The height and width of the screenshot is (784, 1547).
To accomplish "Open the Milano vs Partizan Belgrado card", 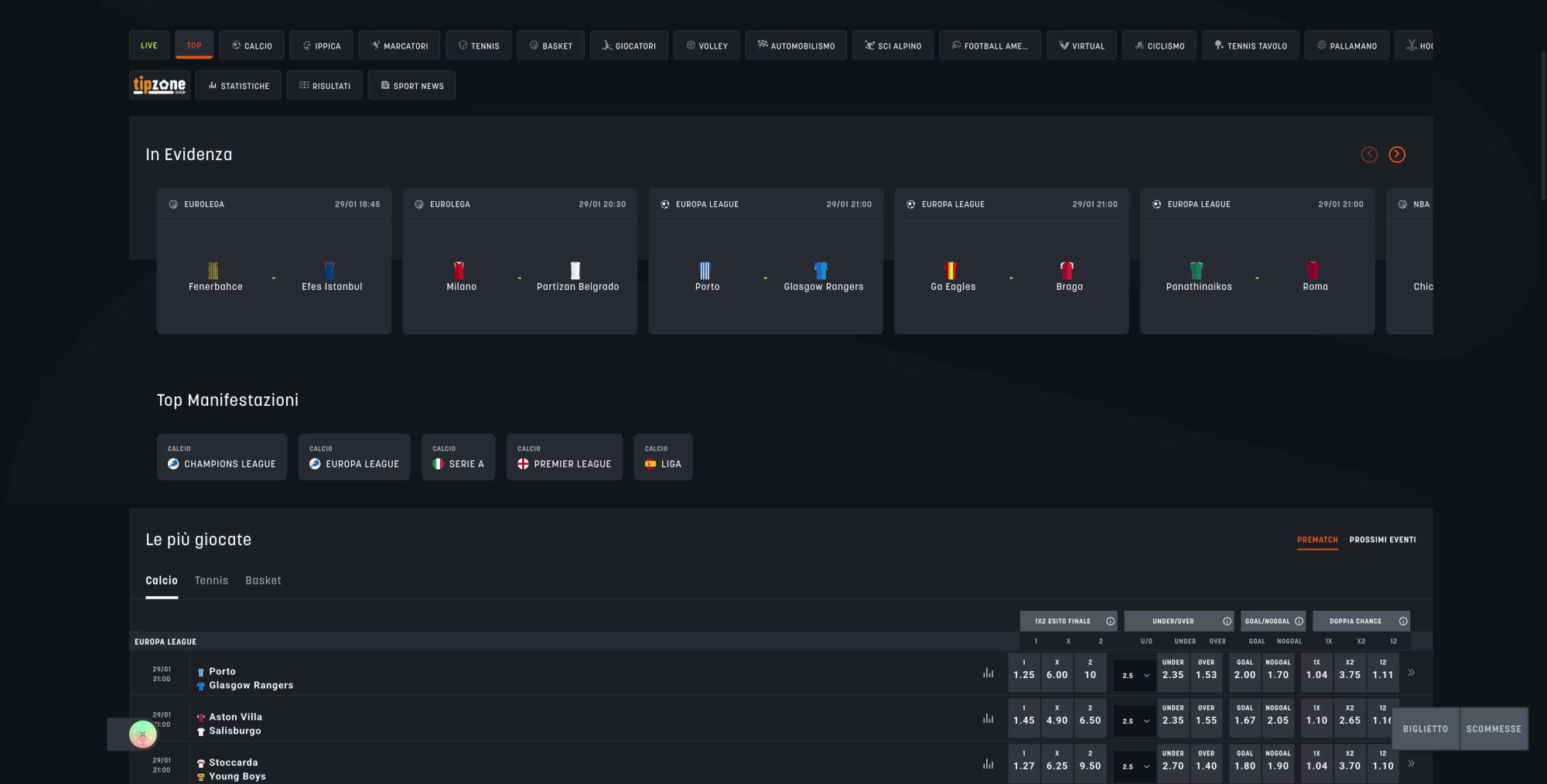I will (x=520, y=261).
